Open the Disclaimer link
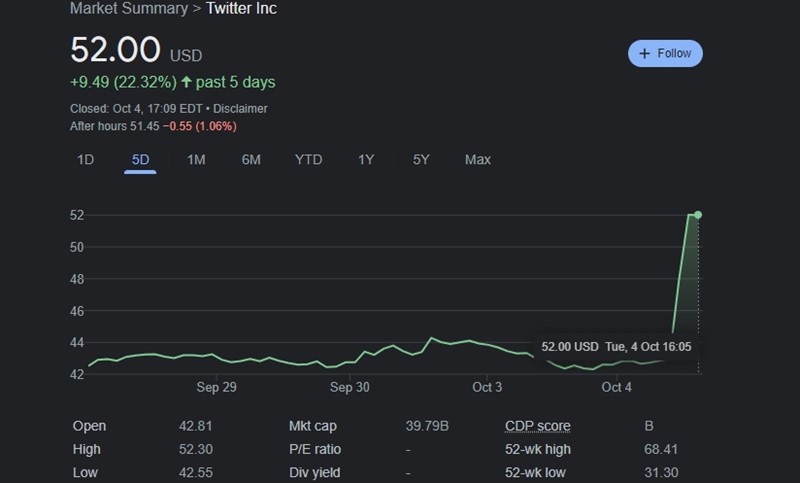The image size is (800, 483). click(240, 108)
